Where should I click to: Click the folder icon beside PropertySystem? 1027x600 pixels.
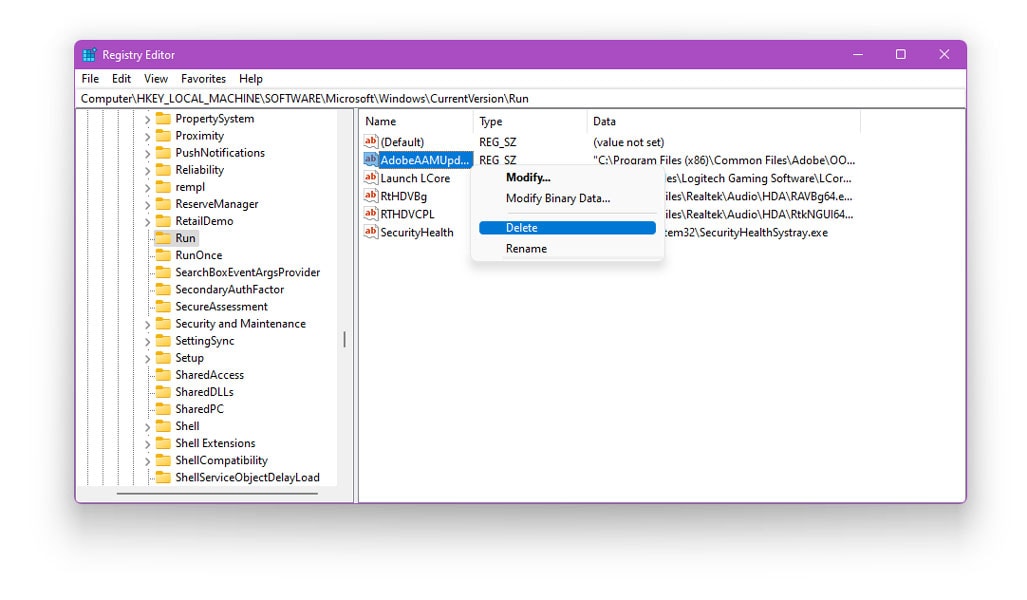click(x=163, y=119)
